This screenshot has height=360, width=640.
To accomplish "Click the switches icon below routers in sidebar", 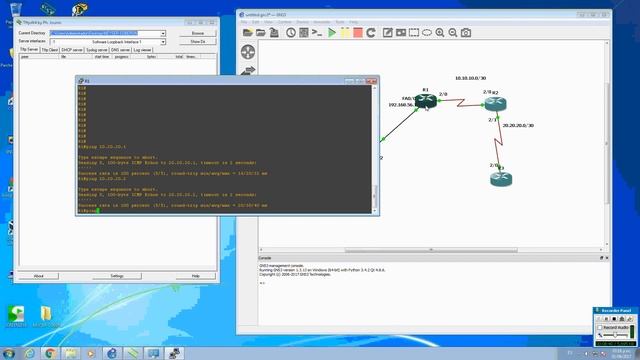I will (x=248, y=71).
